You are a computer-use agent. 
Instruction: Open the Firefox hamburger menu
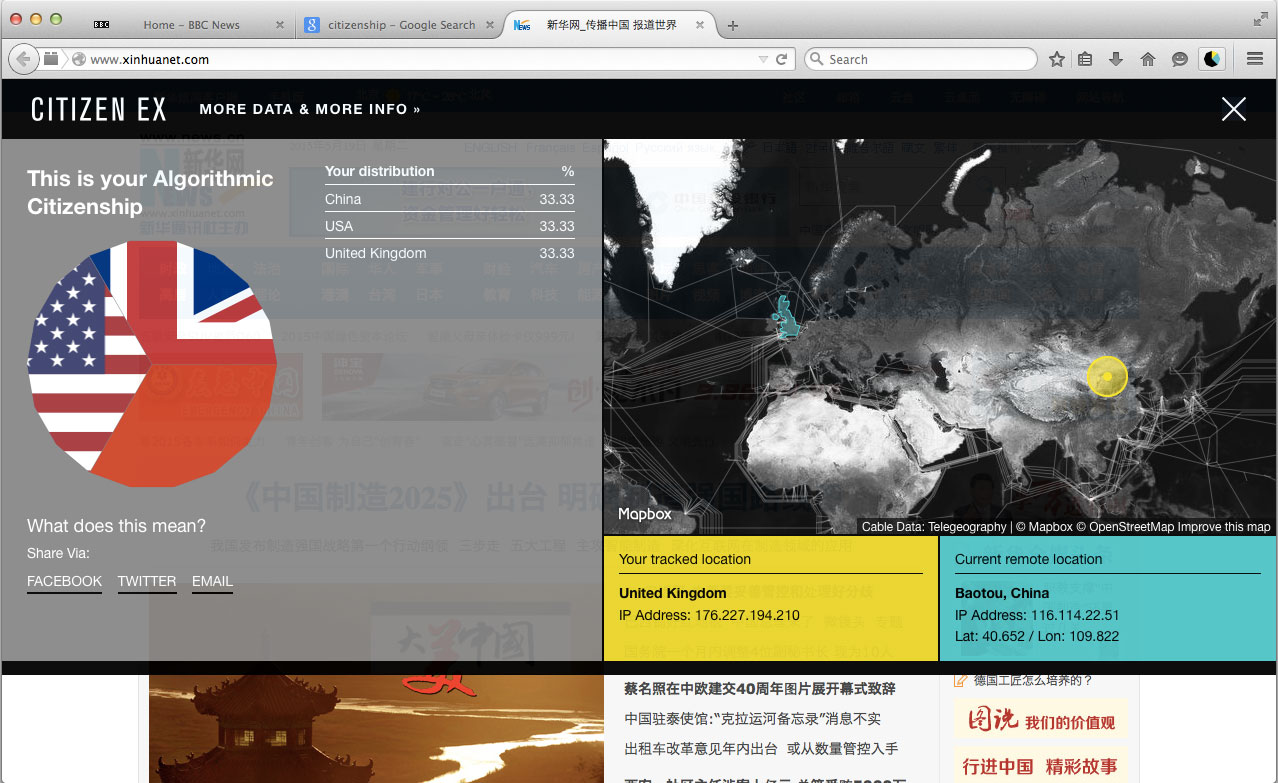click(1255, 59)
